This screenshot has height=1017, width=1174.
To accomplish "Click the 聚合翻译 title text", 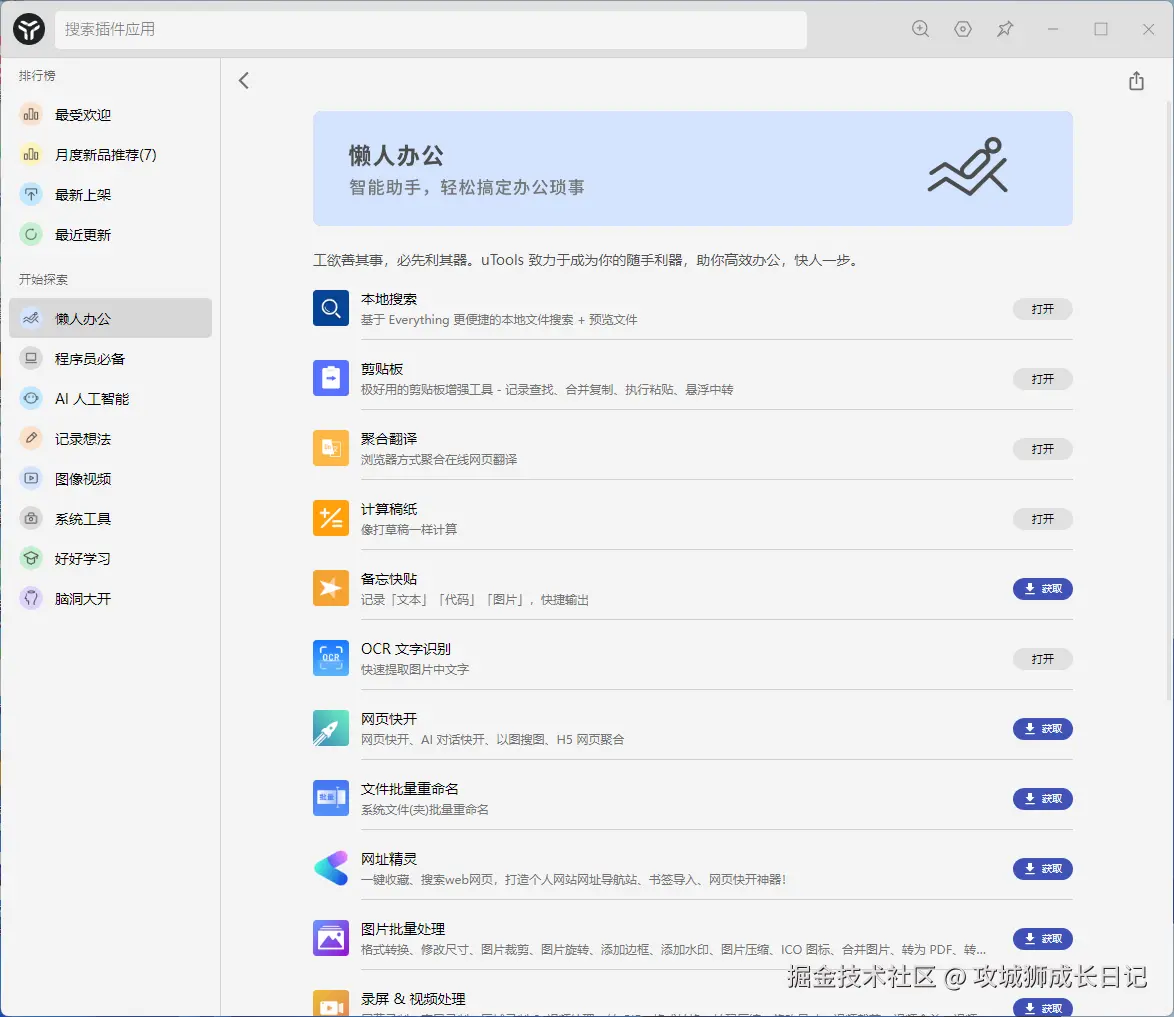I will click(389, 439).
